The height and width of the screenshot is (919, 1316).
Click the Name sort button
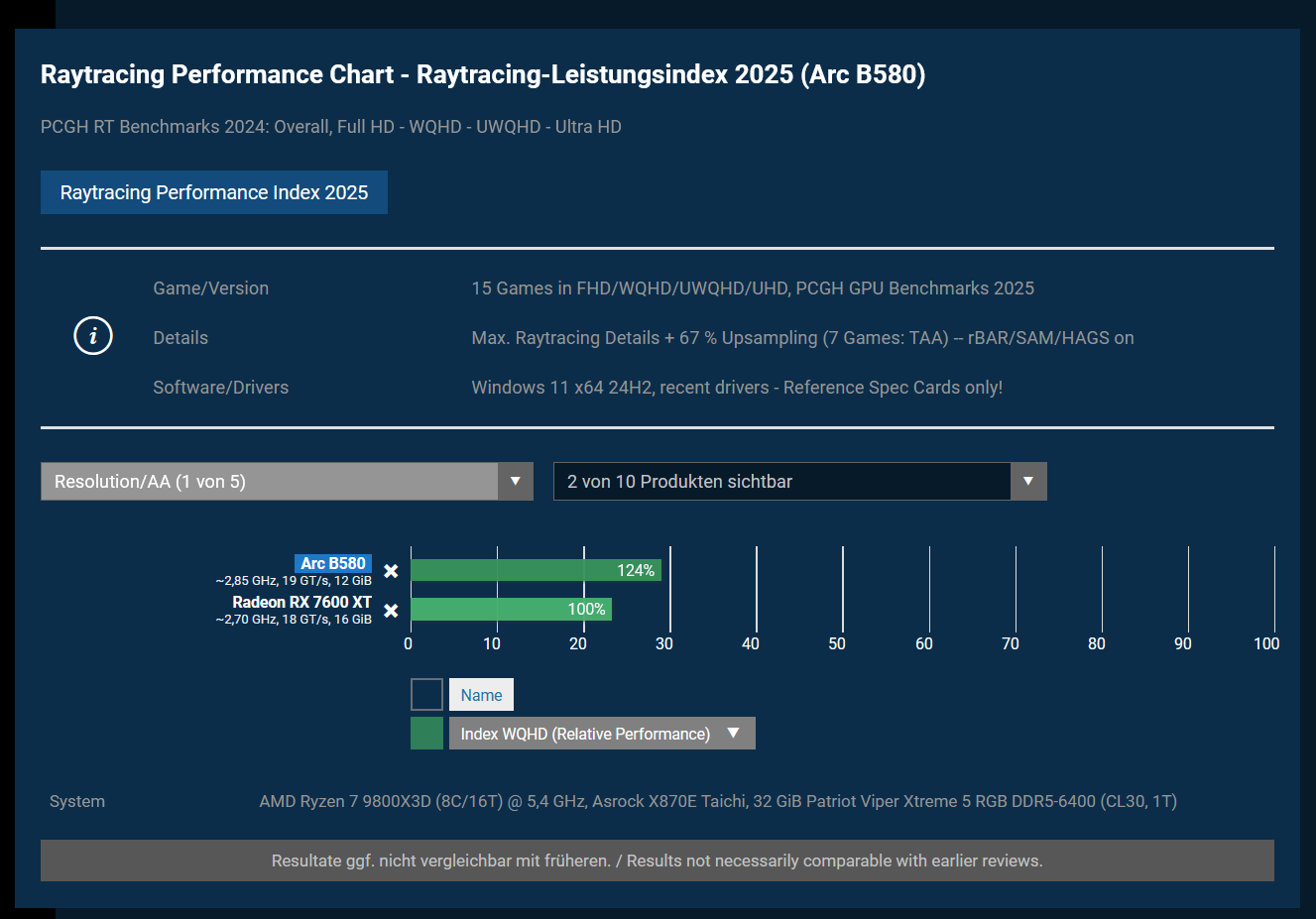481,695
